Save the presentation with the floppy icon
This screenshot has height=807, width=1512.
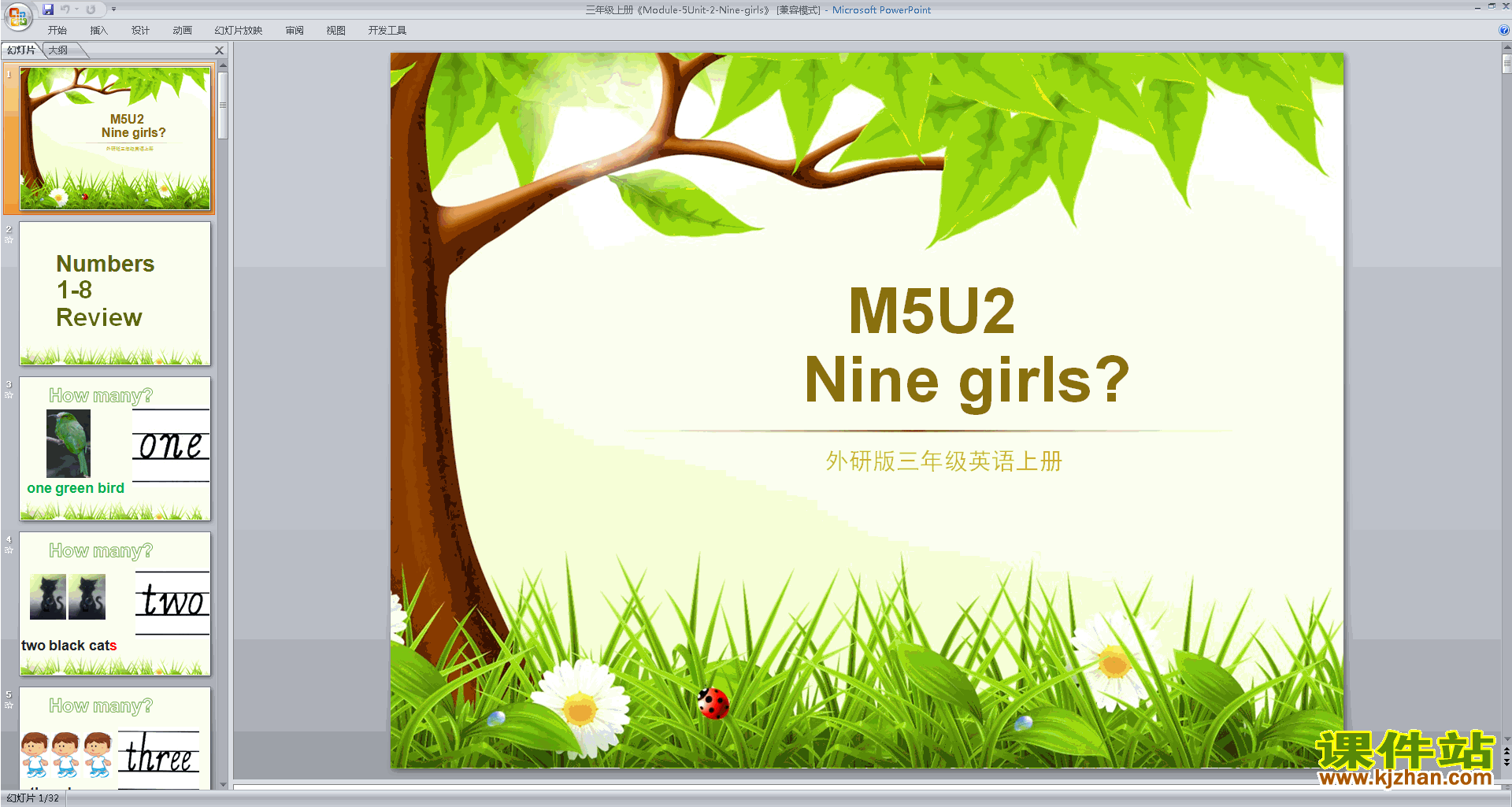pyautogui.click(x=48, y=9)
